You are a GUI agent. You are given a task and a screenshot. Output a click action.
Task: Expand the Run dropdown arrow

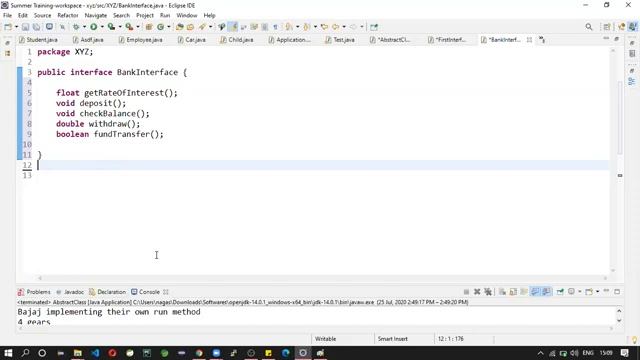102,27
